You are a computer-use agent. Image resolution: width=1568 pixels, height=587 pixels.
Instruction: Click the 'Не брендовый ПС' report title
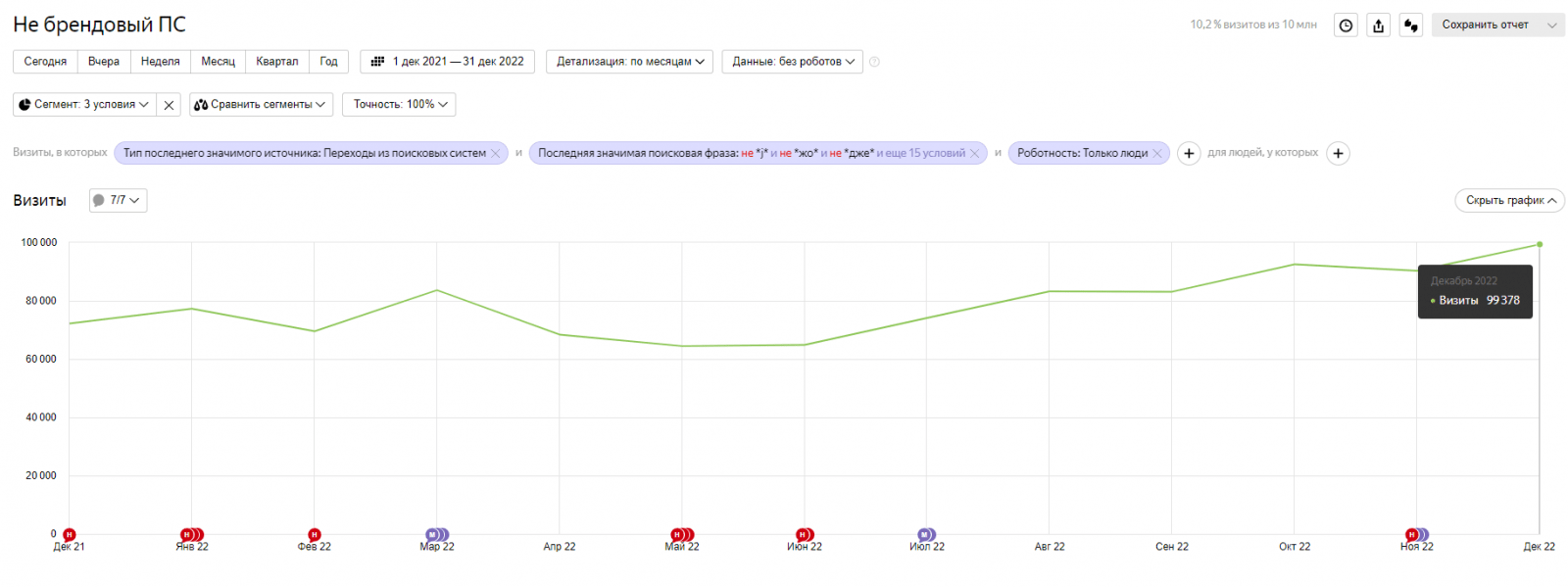pos(99,24)
